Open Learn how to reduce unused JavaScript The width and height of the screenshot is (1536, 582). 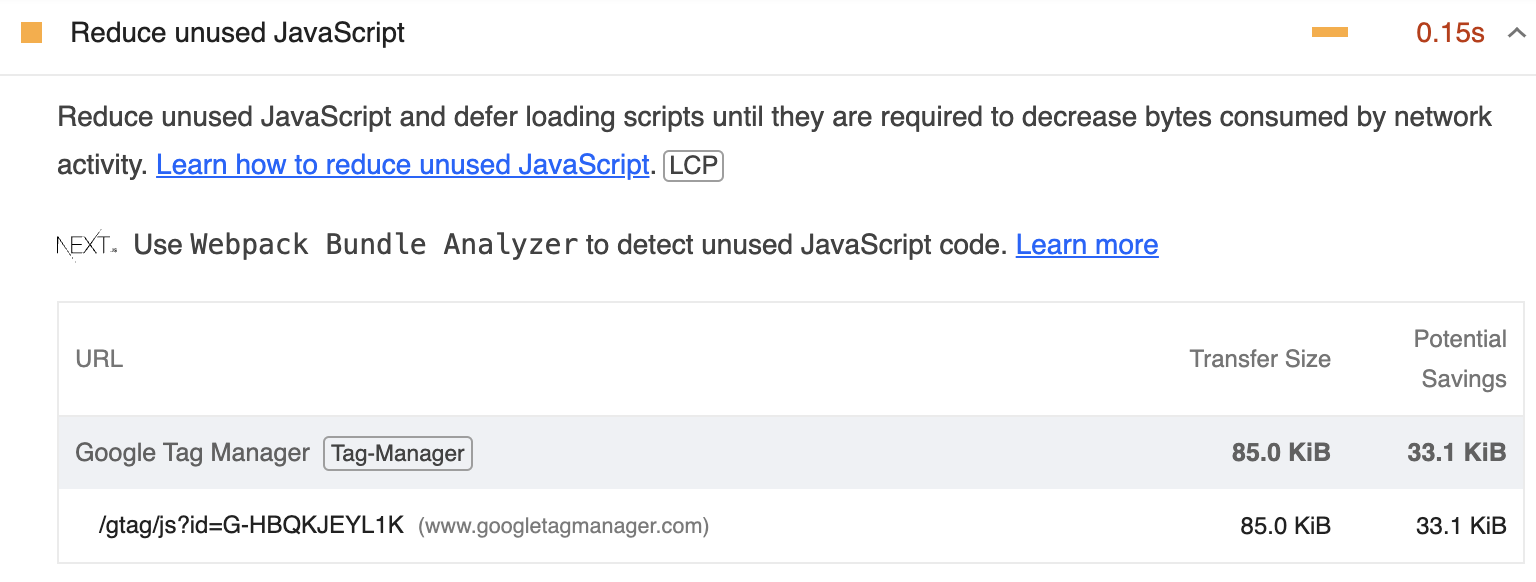[x=403, y=164]
